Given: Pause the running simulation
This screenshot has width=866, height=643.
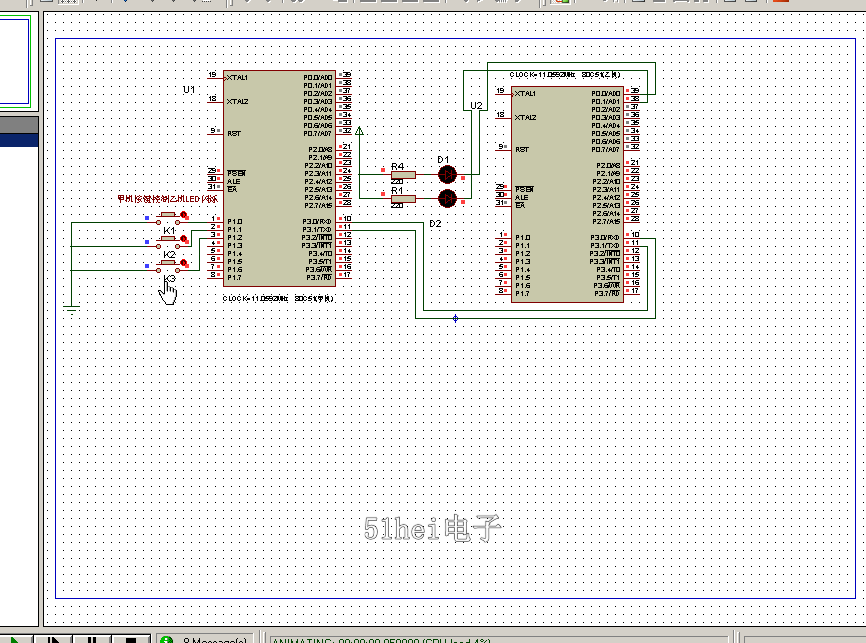Looking at the screenshot, I should pos(92,640).
